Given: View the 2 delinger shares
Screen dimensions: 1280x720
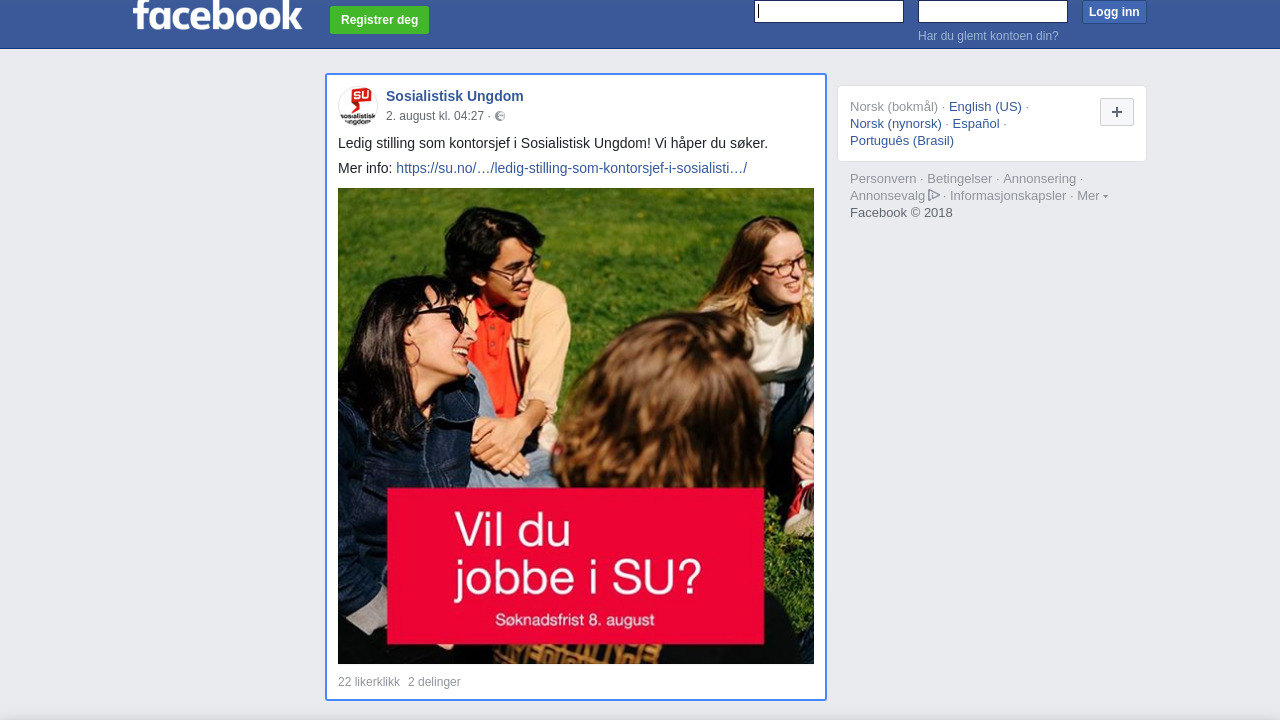Looking at the screenshot, I should [x=434, y=682].
